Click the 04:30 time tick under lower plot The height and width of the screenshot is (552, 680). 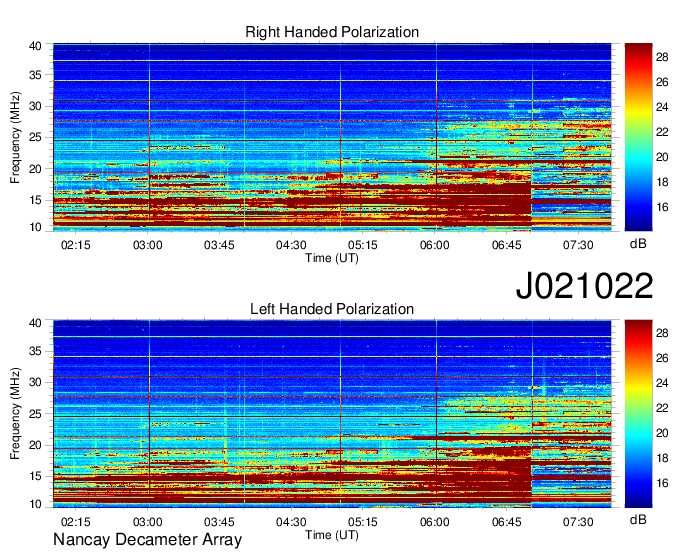tap(291, 522)
